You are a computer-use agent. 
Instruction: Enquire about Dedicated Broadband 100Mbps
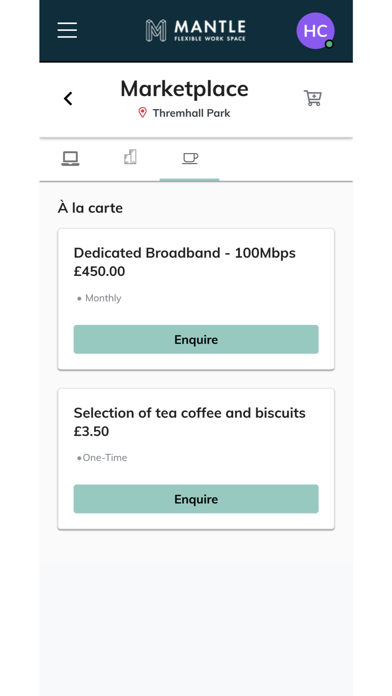point(196,340)
